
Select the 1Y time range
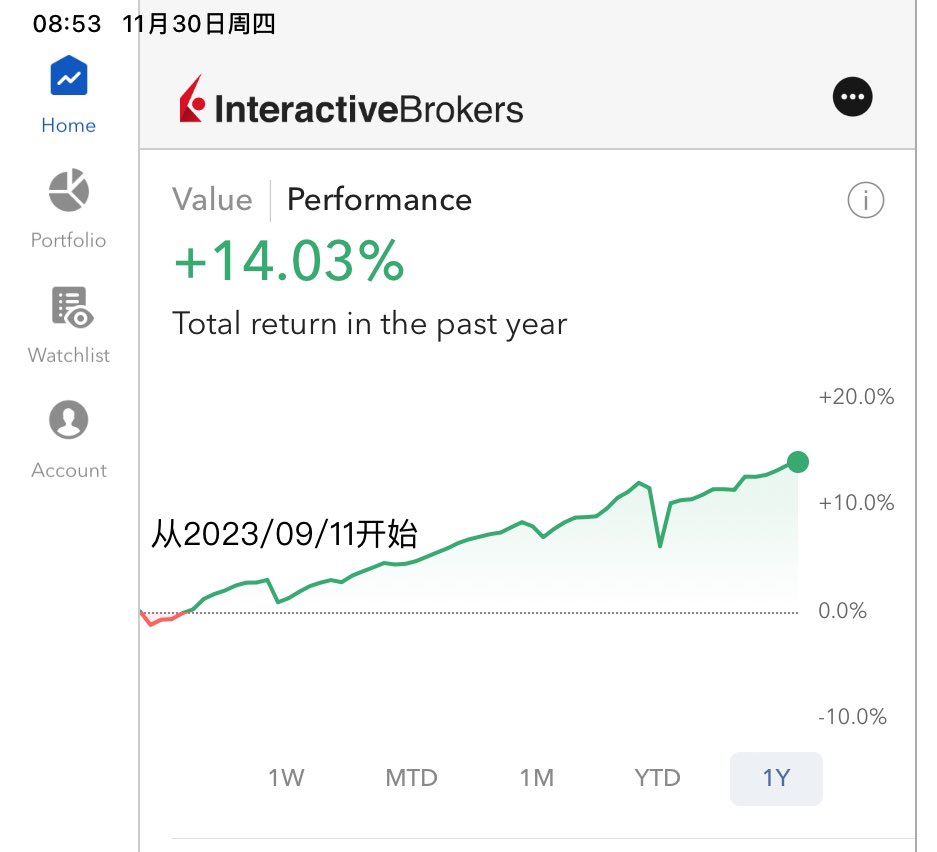tap(776, 779)
